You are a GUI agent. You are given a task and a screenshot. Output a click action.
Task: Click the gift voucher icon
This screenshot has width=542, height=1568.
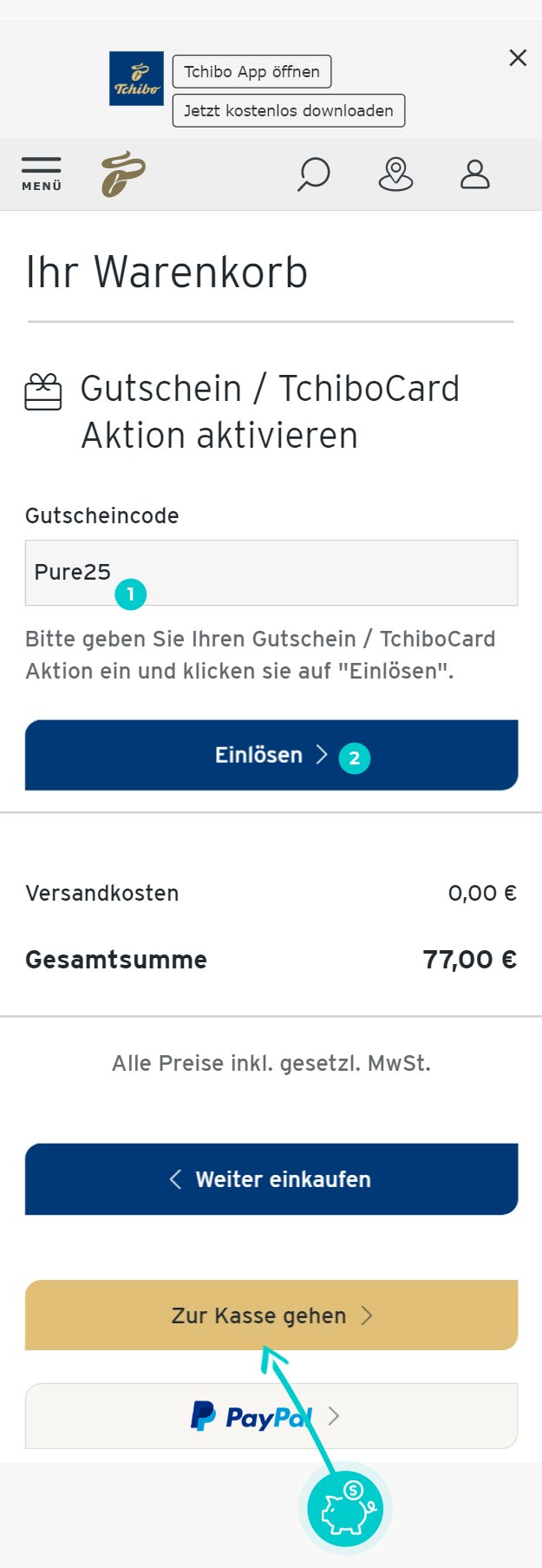coord(43,391)
